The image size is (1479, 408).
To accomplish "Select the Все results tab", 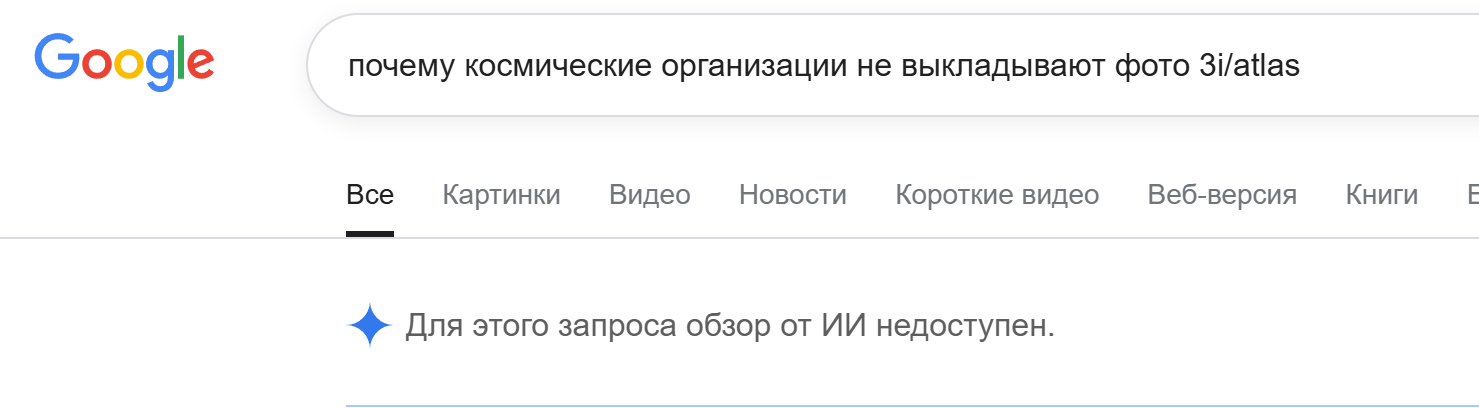I will 370,195.
